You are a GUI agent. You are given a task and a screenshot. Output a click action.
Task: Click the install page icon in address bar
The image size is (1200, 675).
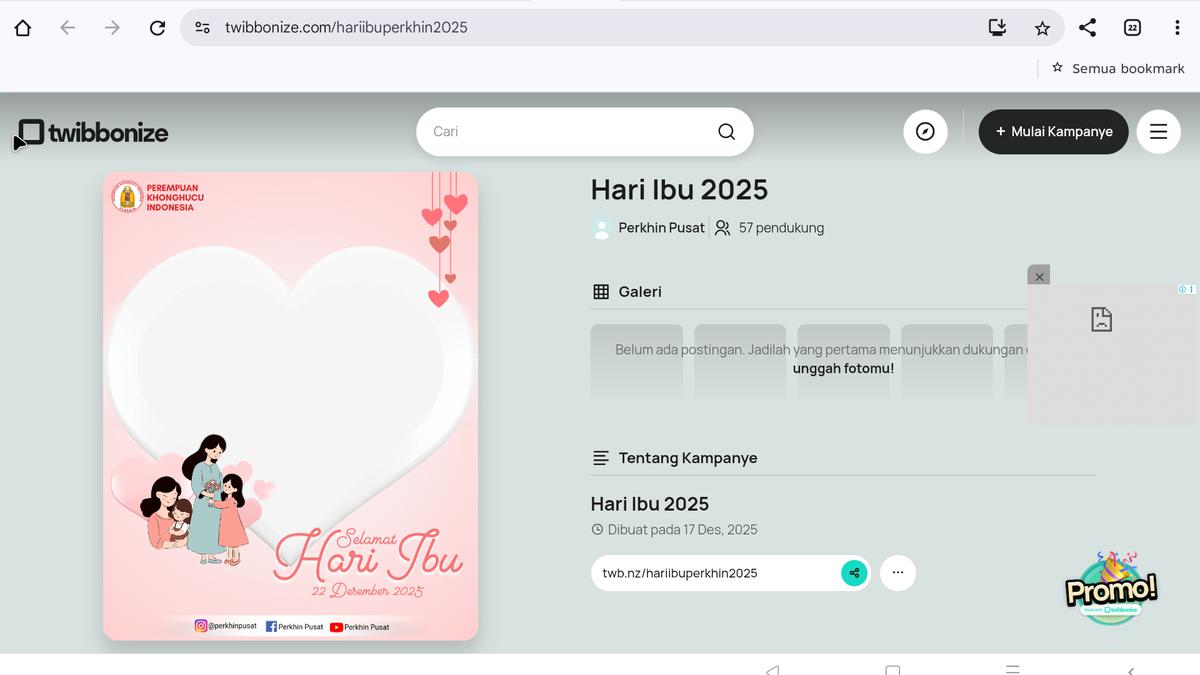click(x=996, y=28)
